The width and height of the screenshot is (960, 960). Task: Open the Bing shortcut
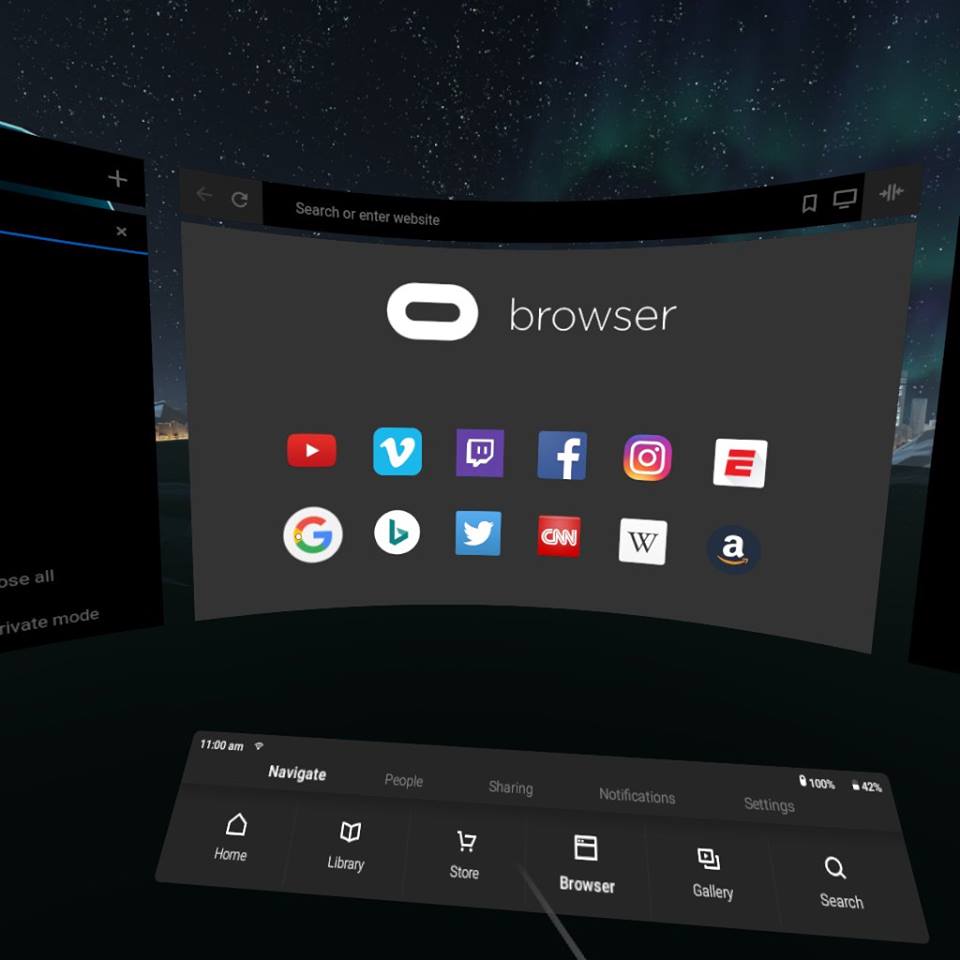coord(397,531)
